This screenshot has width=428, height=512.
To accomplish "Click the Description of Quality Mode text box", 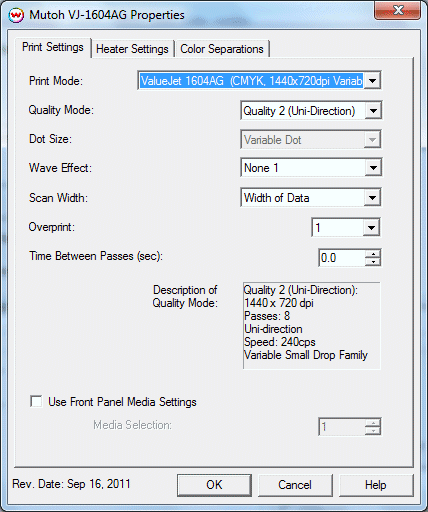I will click(312, 326).
